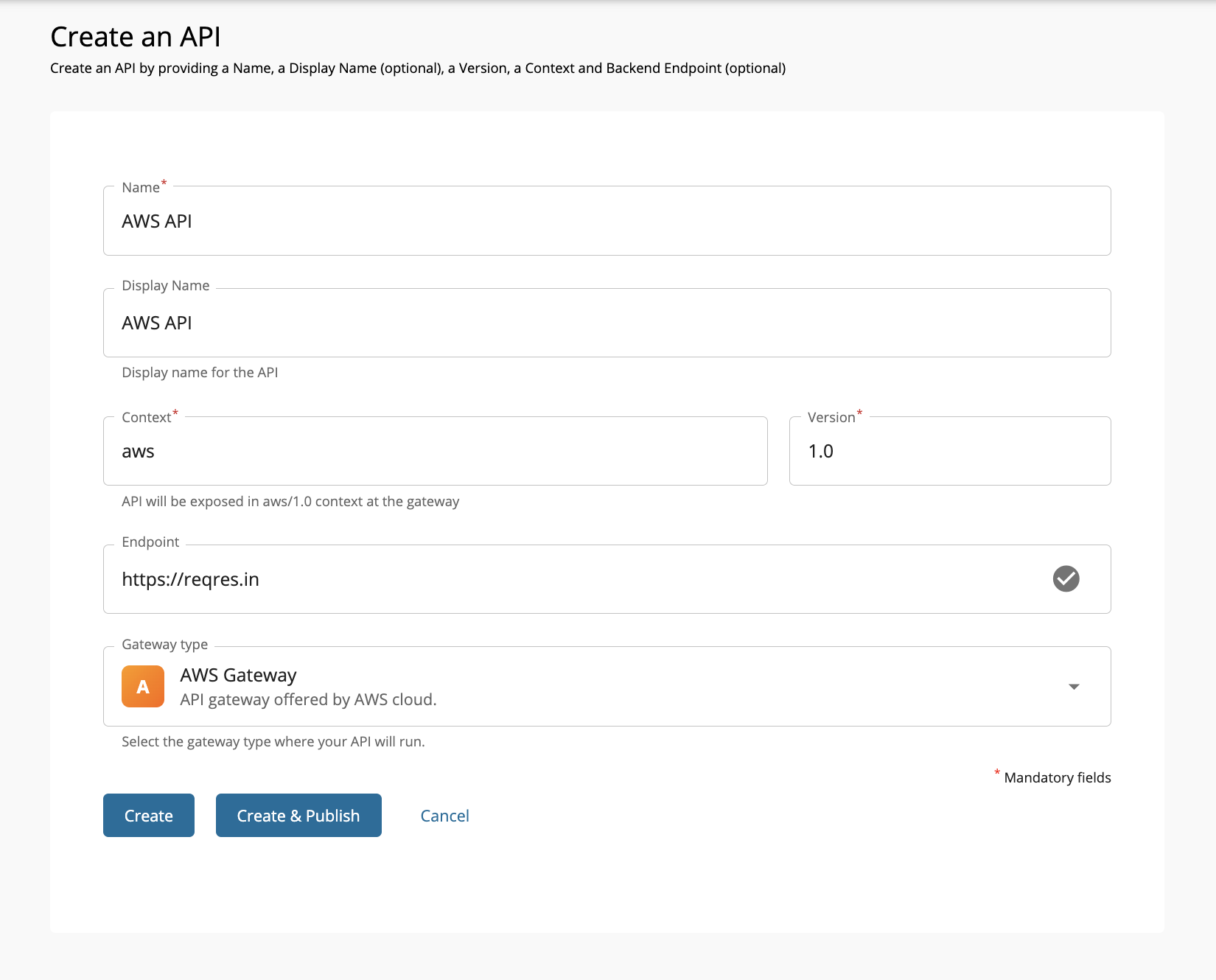Click the "Select the gateway type" helper text
Viewport: 1216px width, 980px height.
(x=273, y=742)
